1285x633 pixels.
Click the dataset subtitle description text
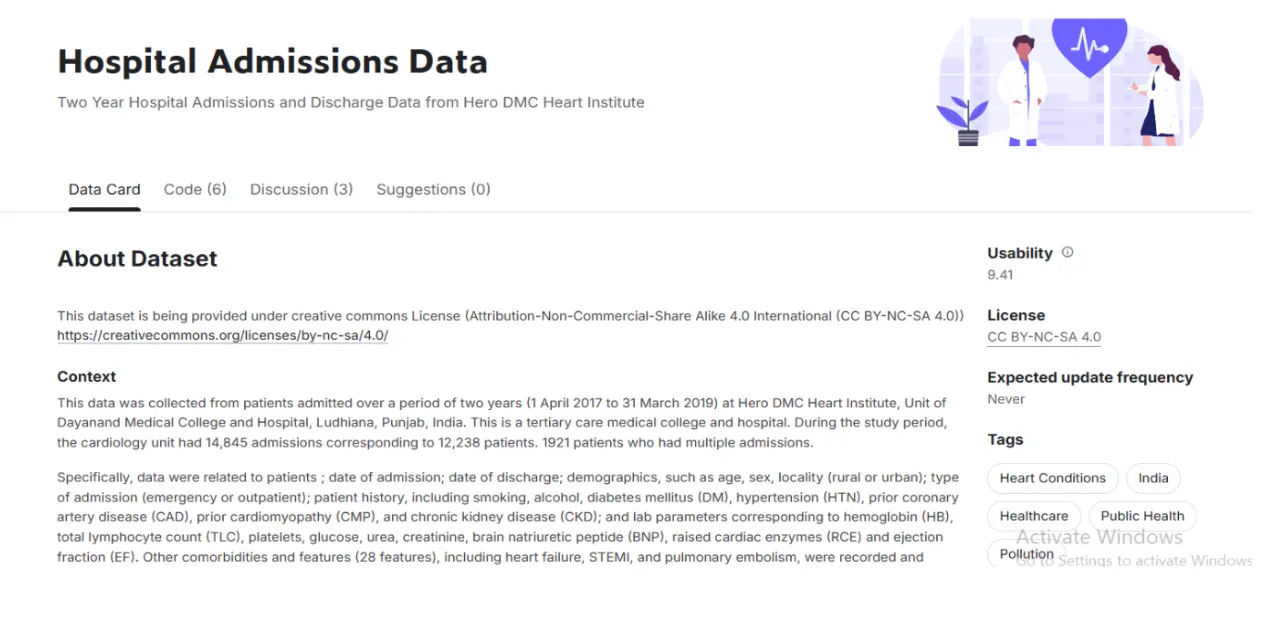click(x=351, y=102)
